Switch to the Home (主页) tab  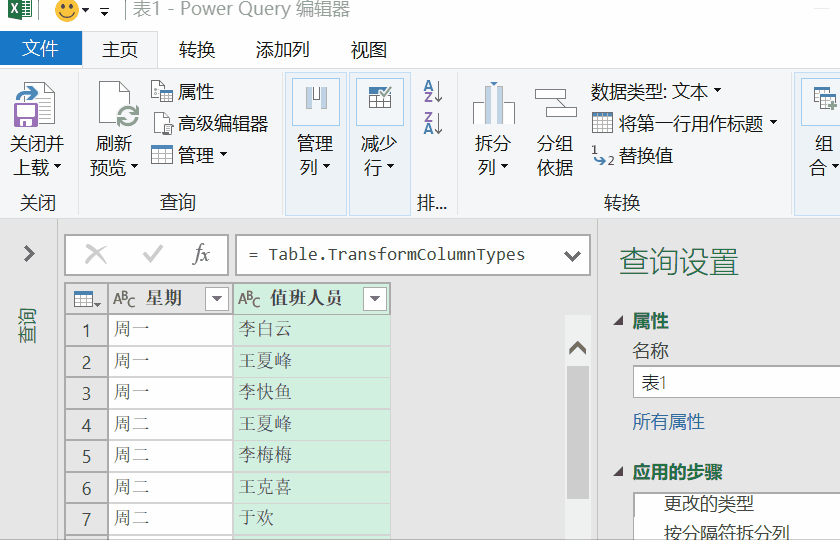coord(120,50)
